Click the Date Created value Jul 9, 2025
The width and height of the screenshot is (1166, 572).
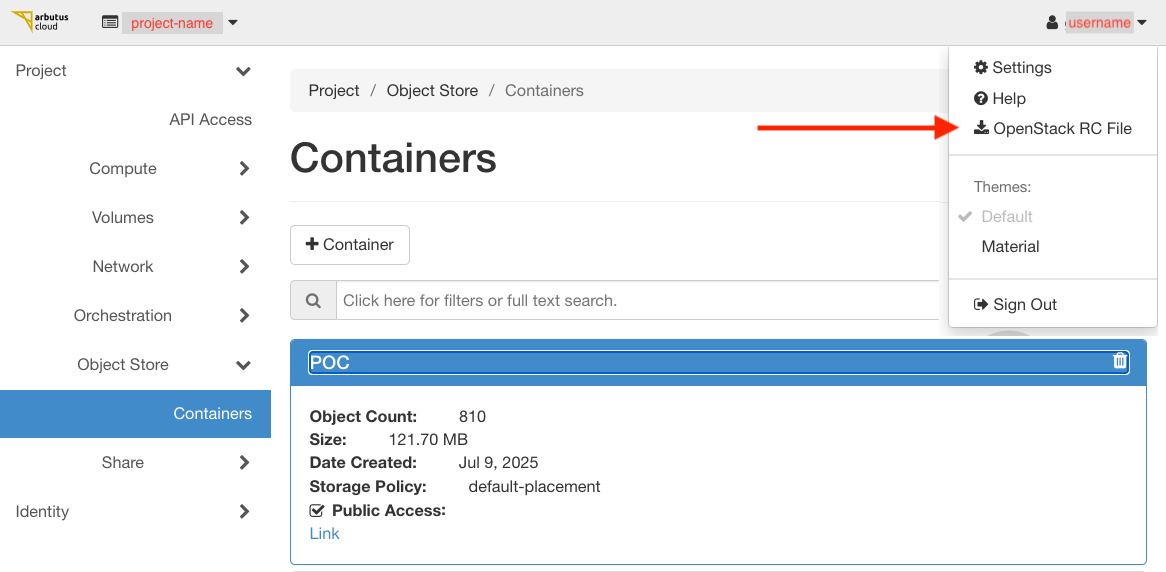point(498,463)
